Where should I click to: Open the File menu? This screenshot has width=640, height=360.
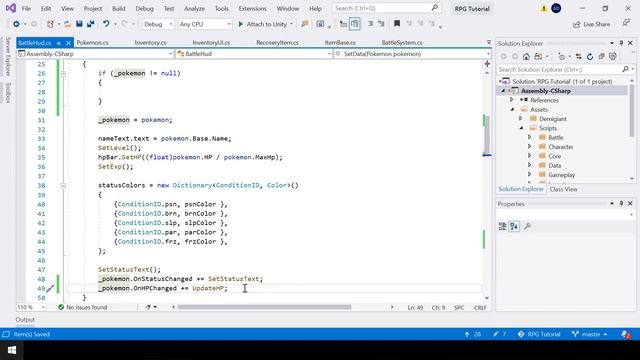(x=26, y=9)
